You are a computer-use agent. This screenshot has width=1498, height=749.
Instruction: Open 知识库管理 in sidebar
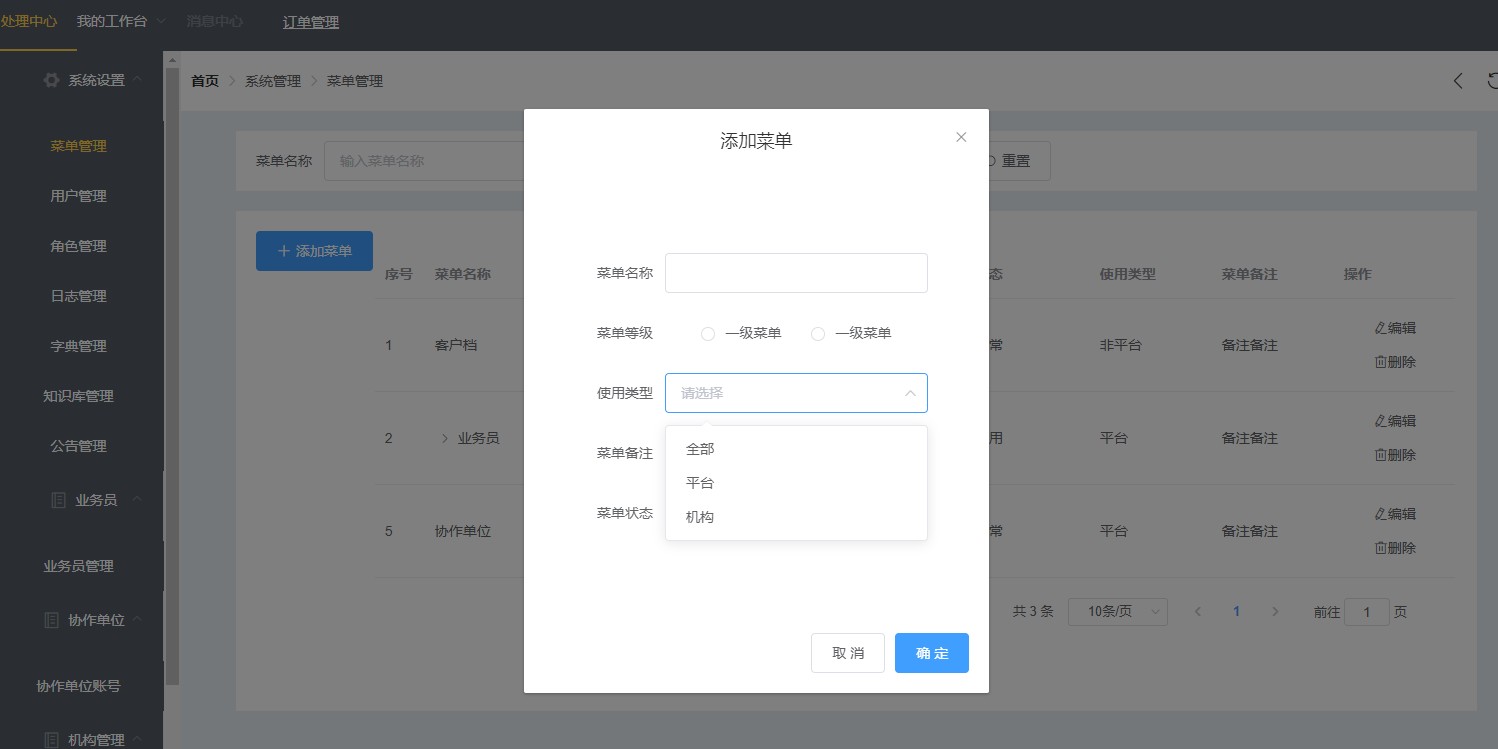click(79, 396)
